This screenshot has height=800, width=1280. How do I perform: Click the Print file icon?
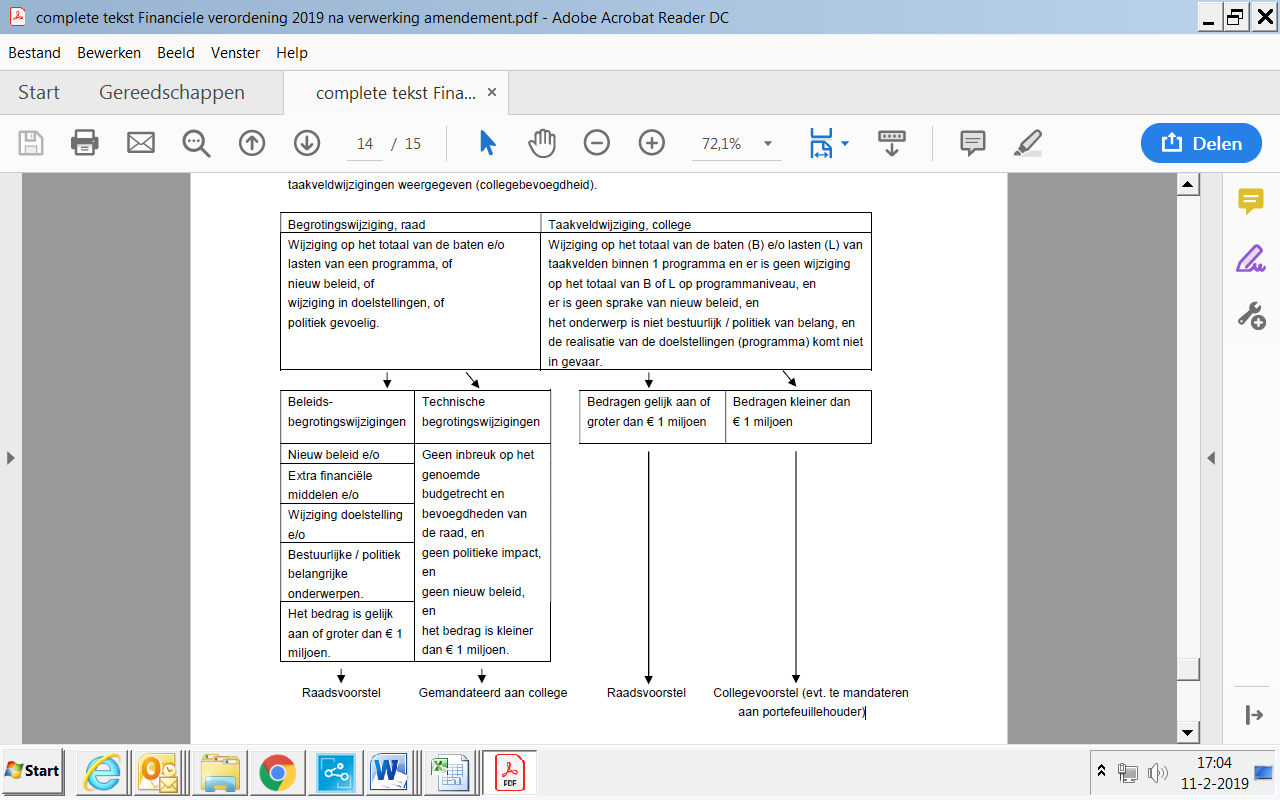point(85,143)
